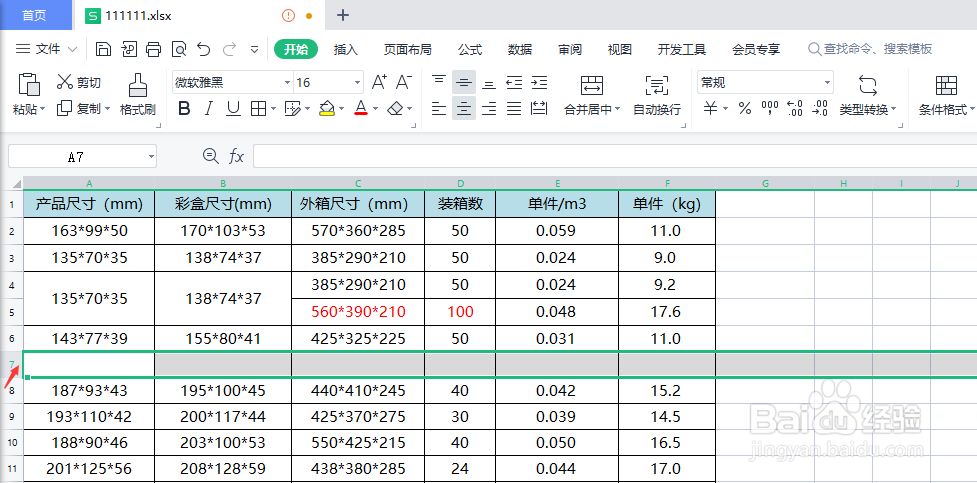
Task: Click the formula bar input field
Action: point(614,156)
